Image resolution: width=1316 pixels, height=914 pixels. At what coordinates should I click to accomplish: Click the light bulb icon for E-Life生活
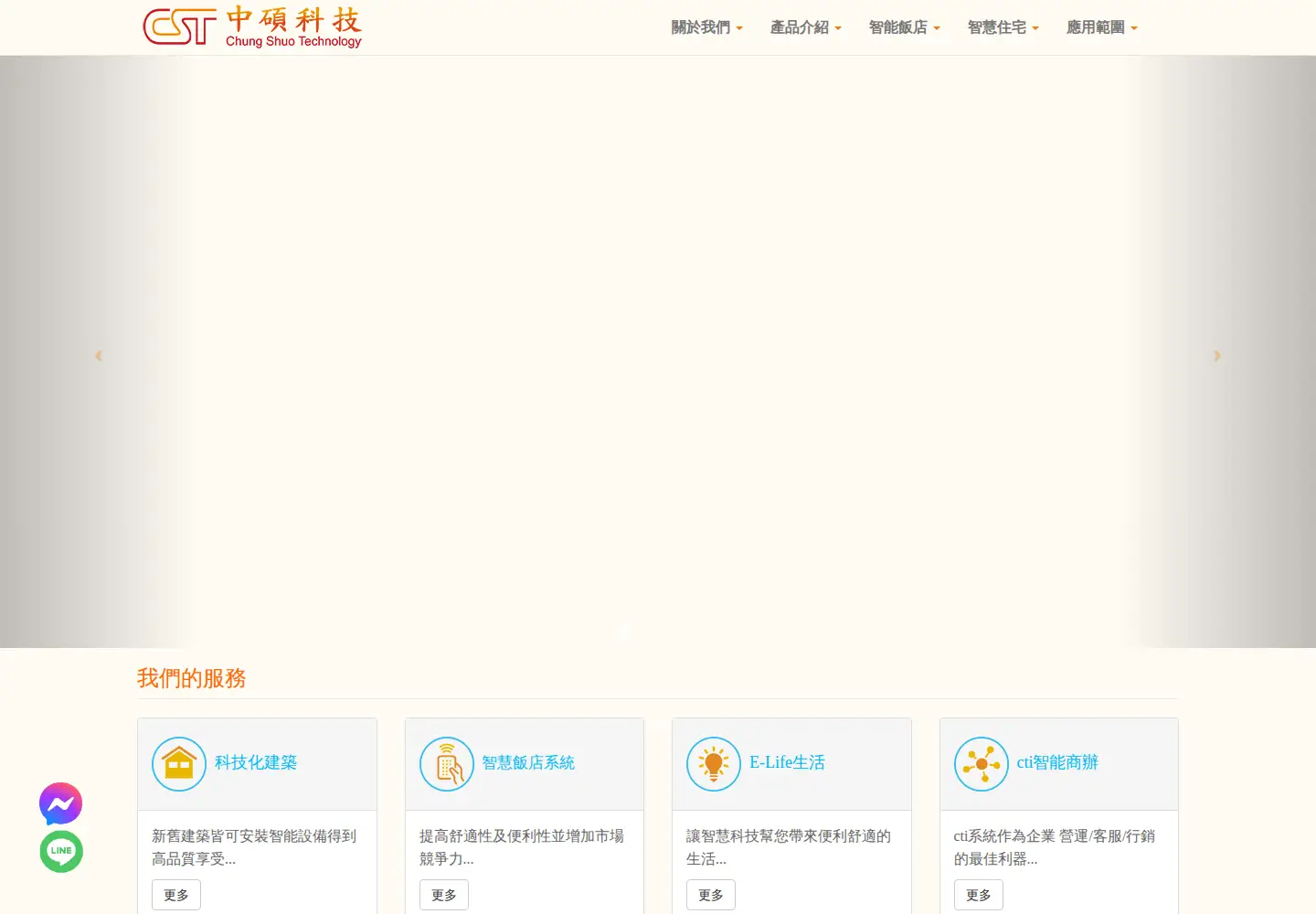[x=714, y=764]
